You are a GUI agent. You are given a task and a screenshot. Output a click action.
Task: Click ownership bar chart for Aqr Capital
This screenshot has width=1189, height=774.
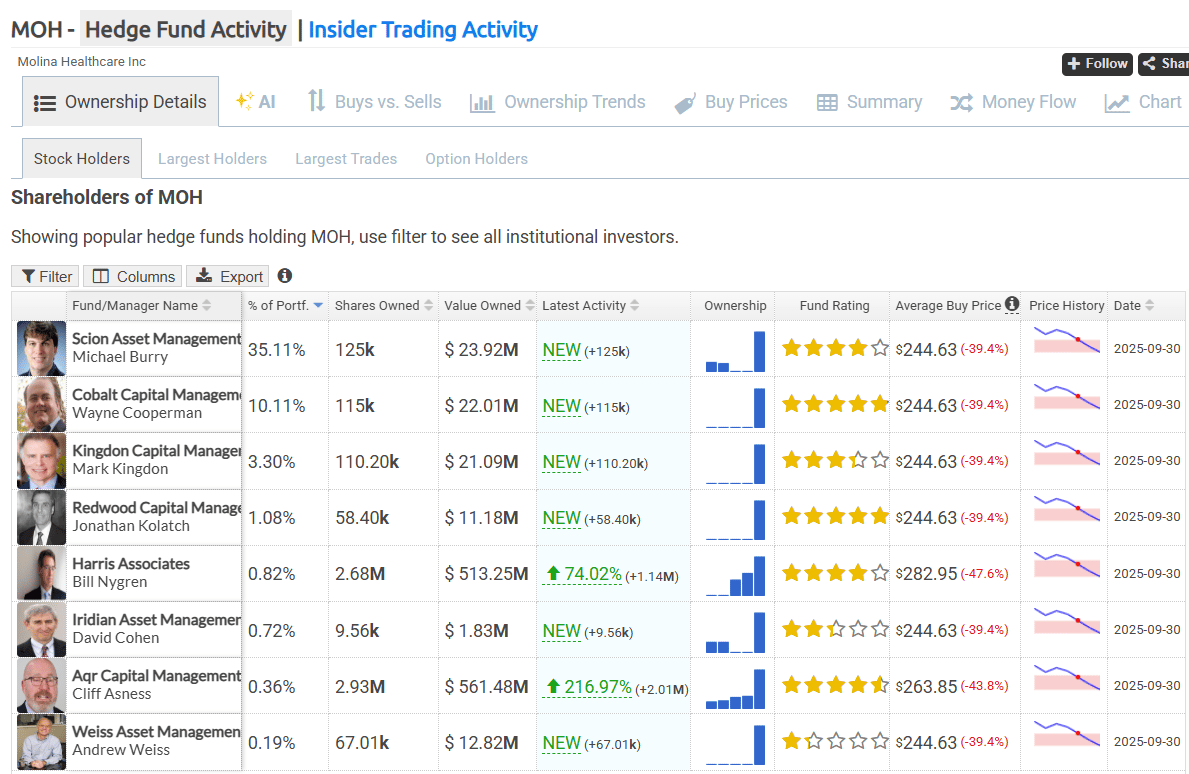pyautogui.click(x=735, y=688)
